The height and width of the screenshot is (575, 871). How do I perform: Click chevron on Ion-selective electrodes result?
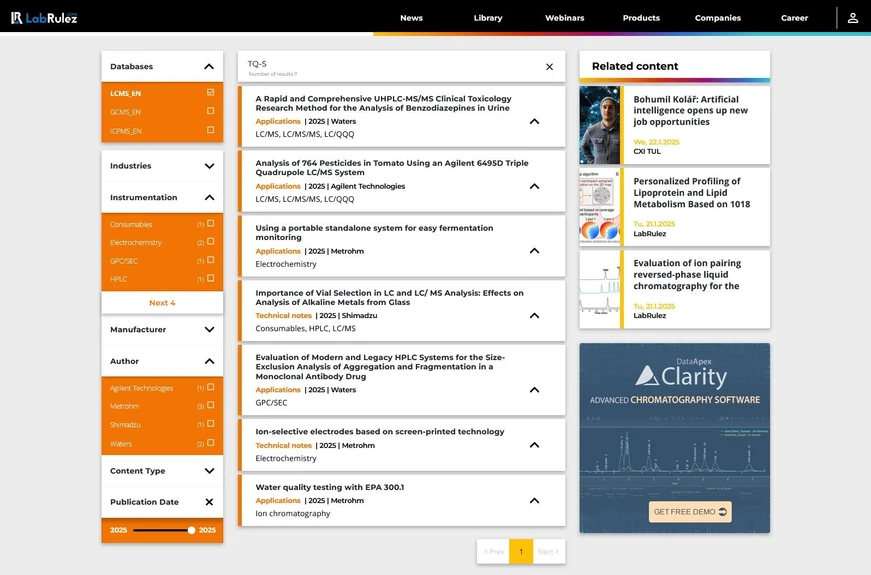point(534,445)
